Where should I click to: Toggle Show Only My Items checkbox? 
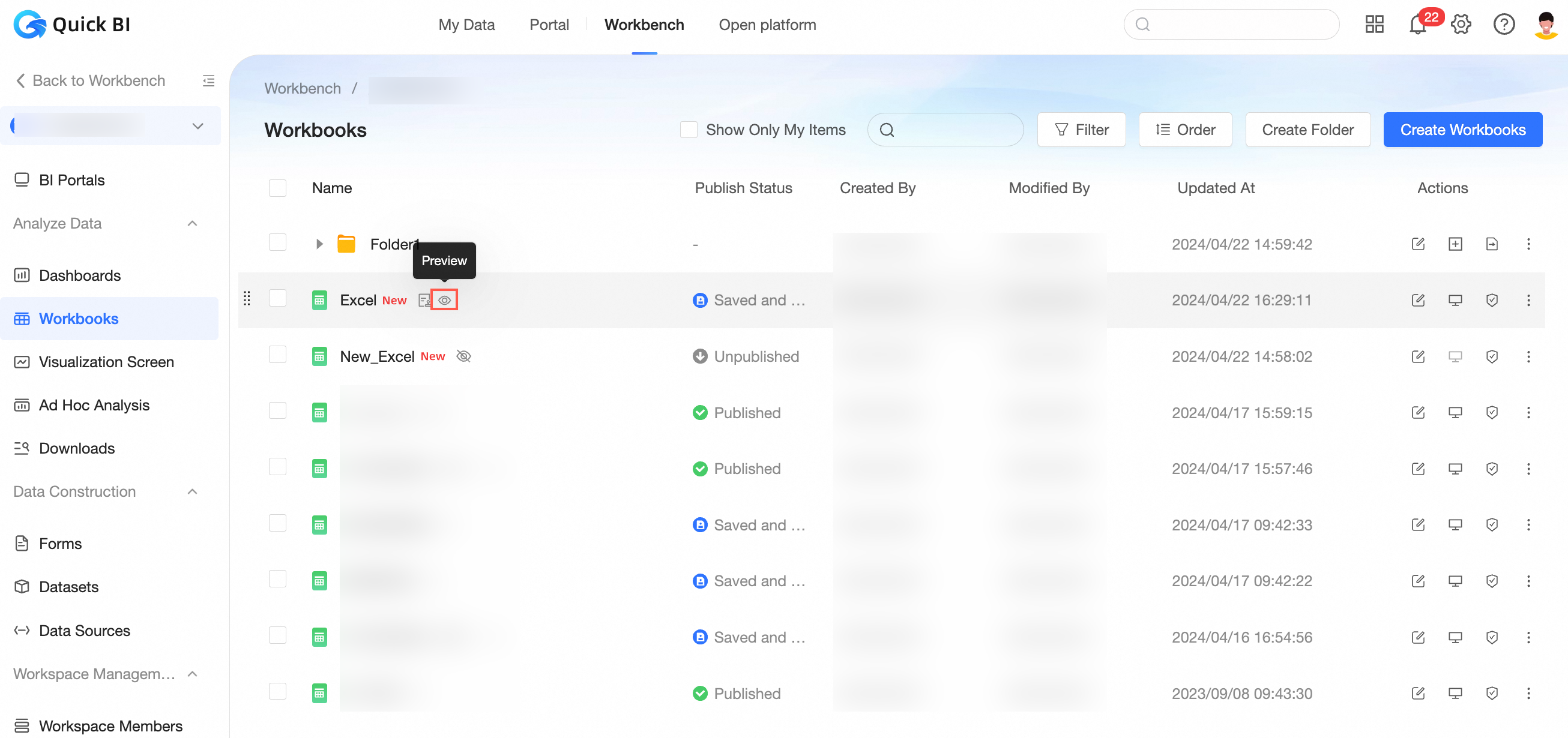click(689, 130)
